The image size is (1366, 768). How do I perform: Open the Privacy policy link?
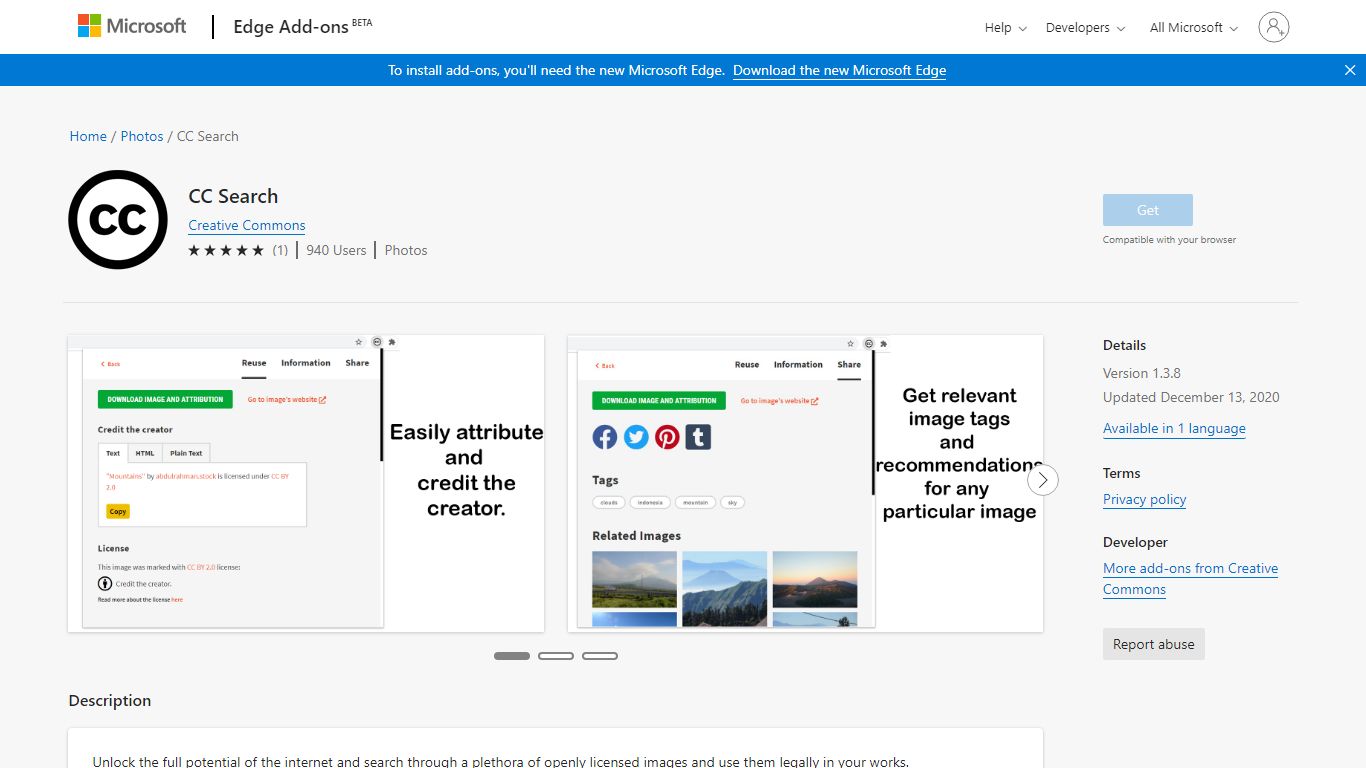(x=1144, y=499)
